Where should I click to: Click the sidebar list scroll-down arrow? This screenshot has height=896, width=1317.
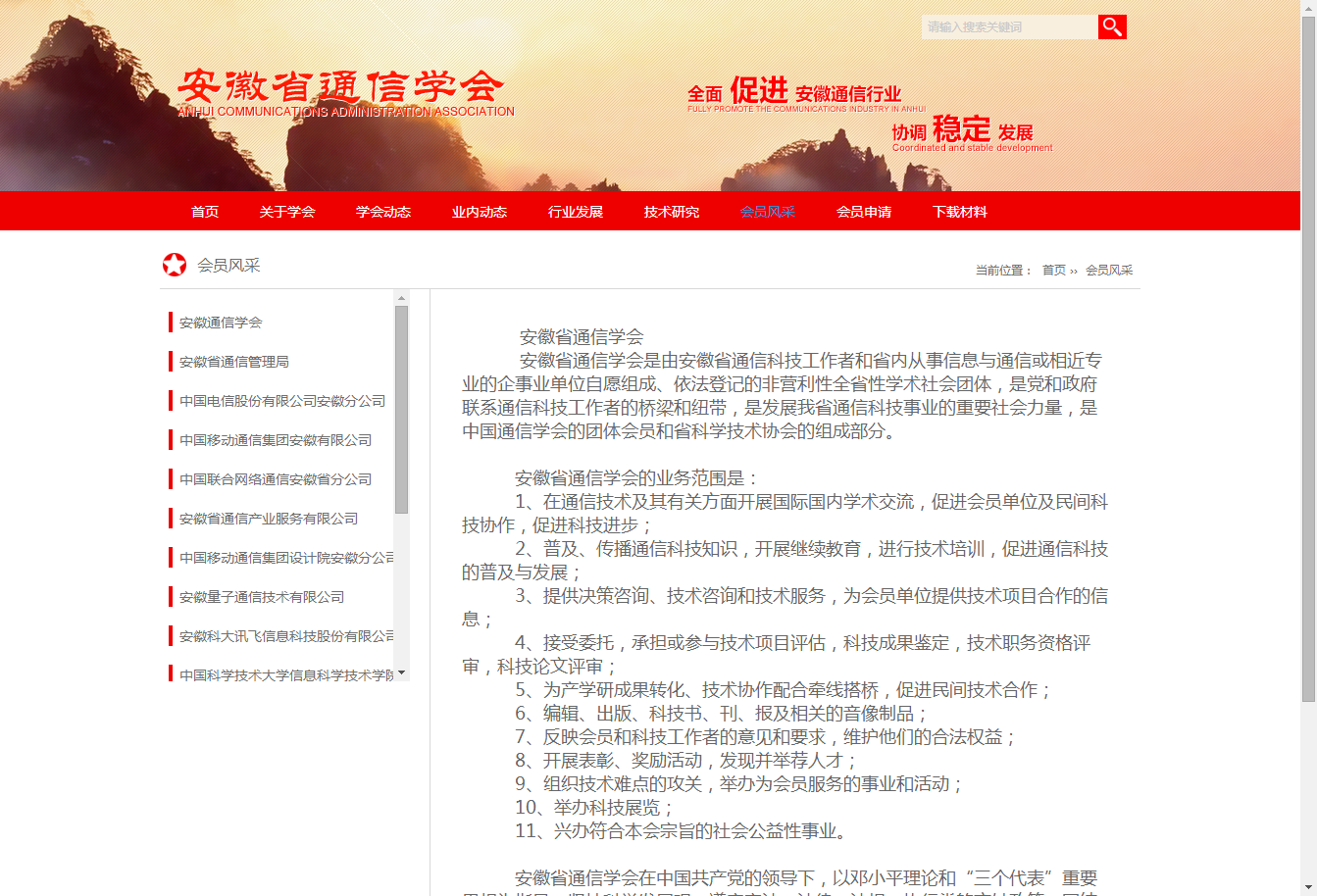(x=401, y=673)
